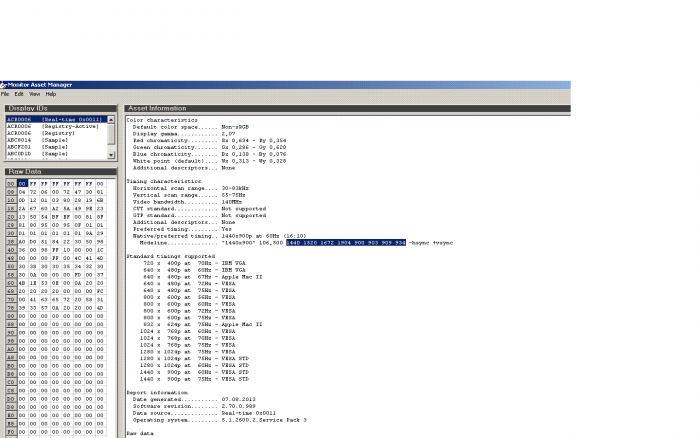Click the Preferred timing Yes line
This screenshot has width=700, height=438.
182,229
